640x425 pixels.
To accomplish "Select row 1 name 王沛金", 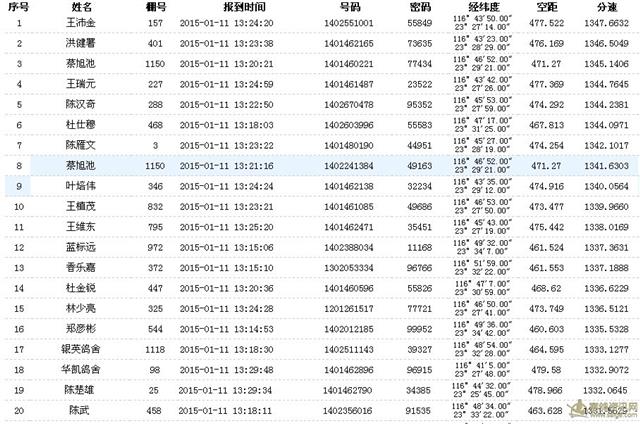I will tap(81, 22).
